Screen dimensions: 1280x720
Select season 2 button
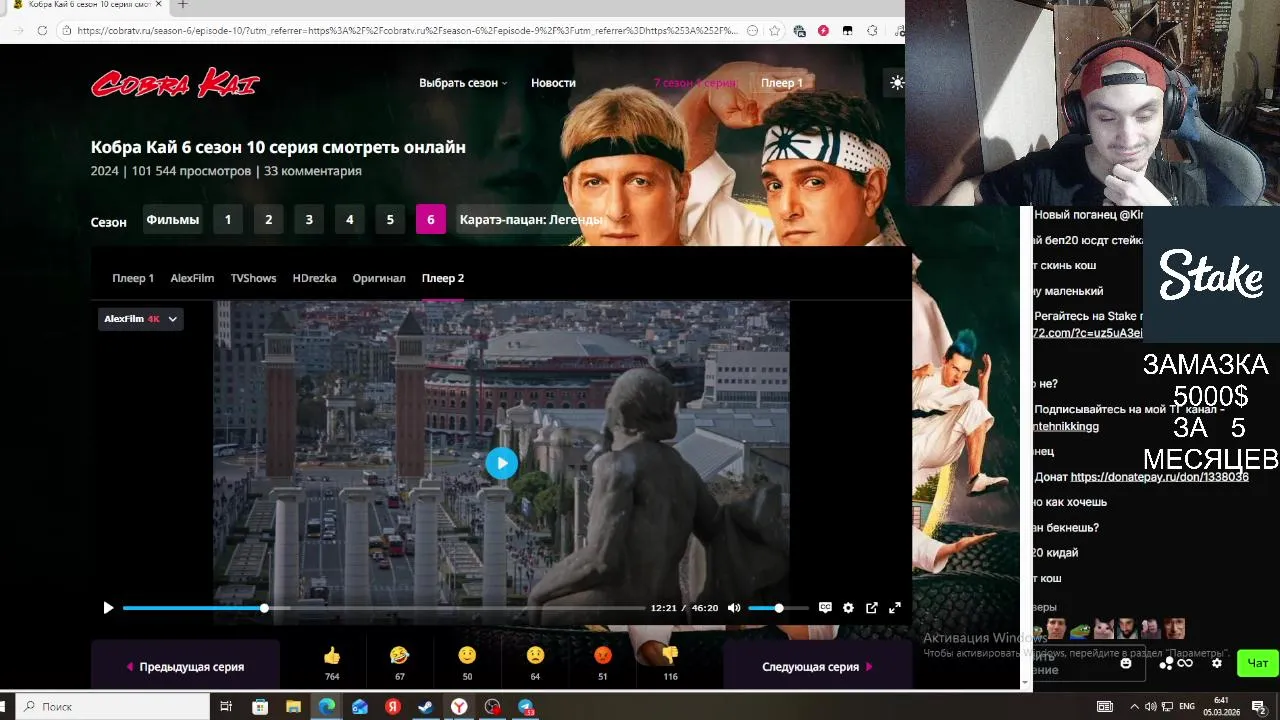tap(268, 220)
